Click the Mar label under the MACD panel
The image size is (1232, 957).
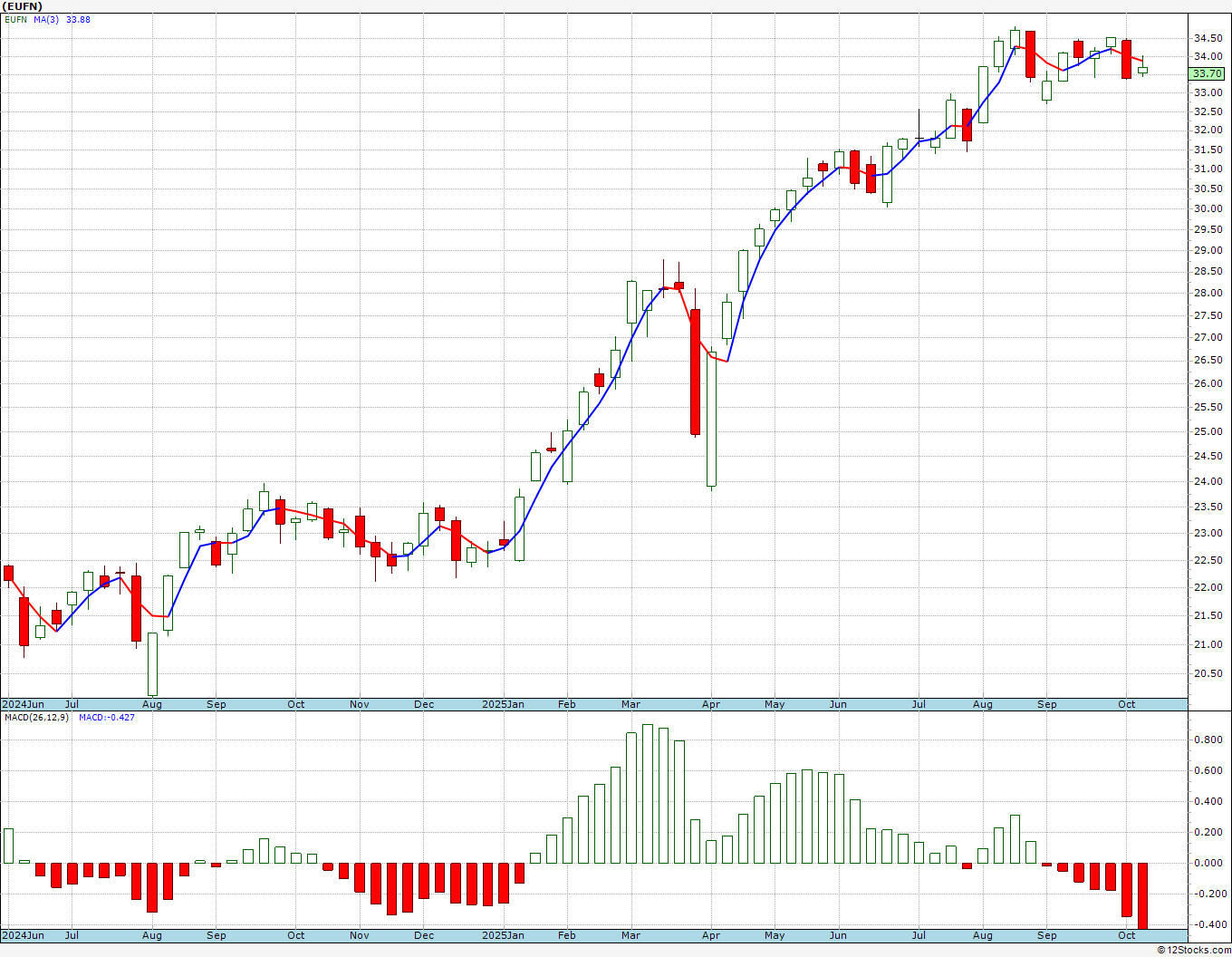tap(630, 935)
